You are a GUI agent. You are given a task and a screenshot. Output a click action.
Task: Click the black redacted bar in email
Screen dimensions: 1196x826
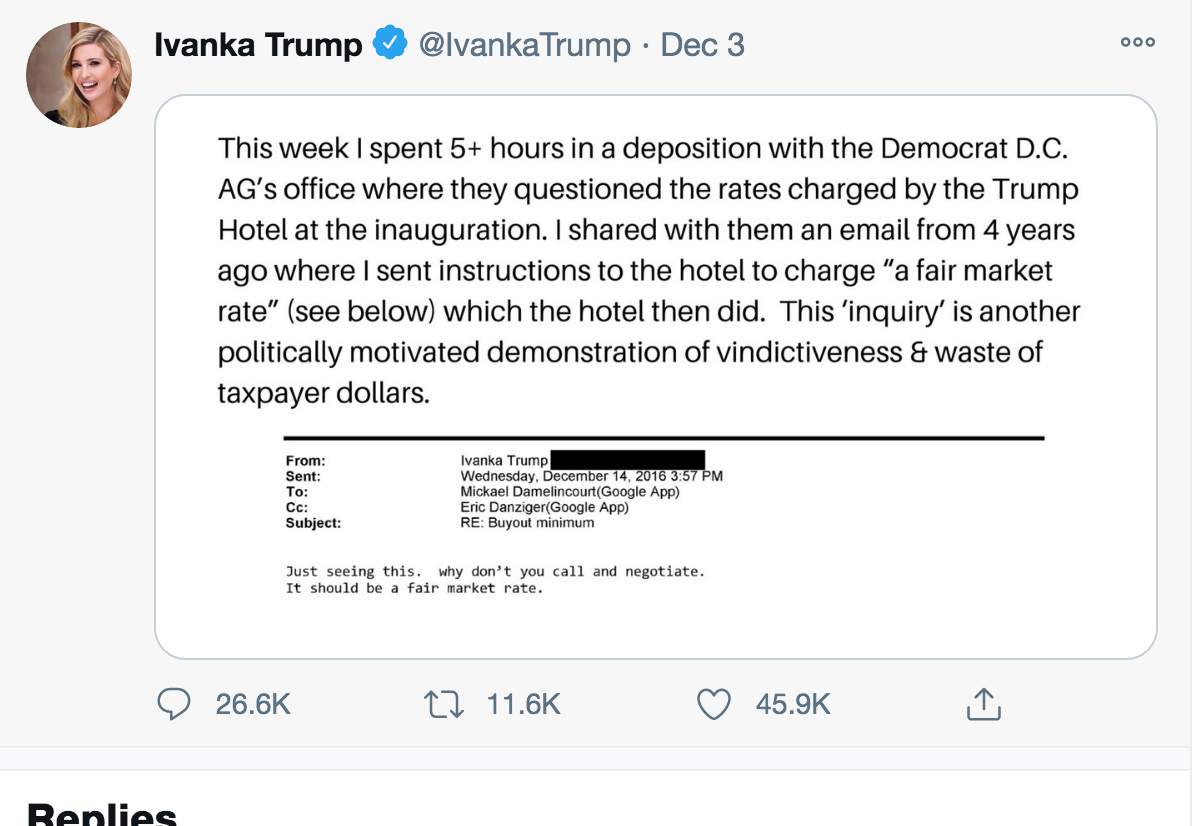(x=628, y=460)
